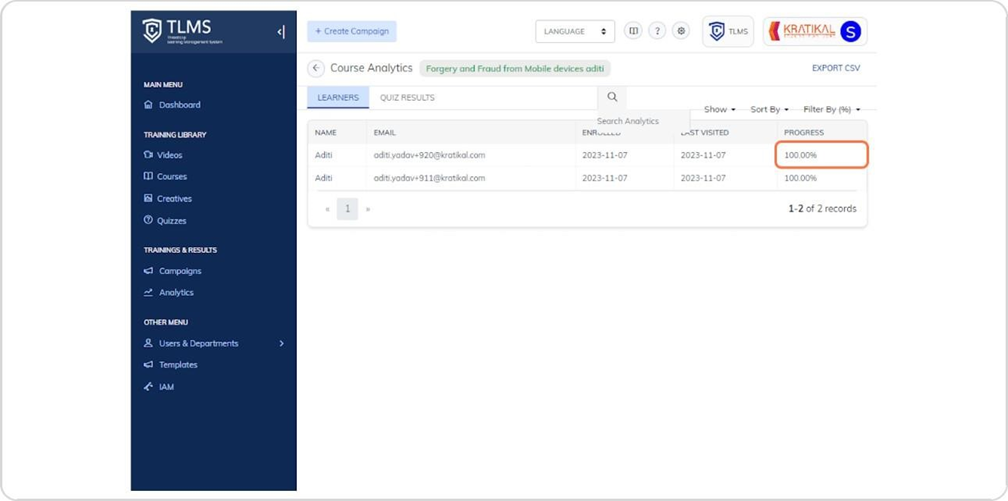This screenshot has height=501, width=1008.
Task: Open Courses in the training library
Action: click(165, 176)
